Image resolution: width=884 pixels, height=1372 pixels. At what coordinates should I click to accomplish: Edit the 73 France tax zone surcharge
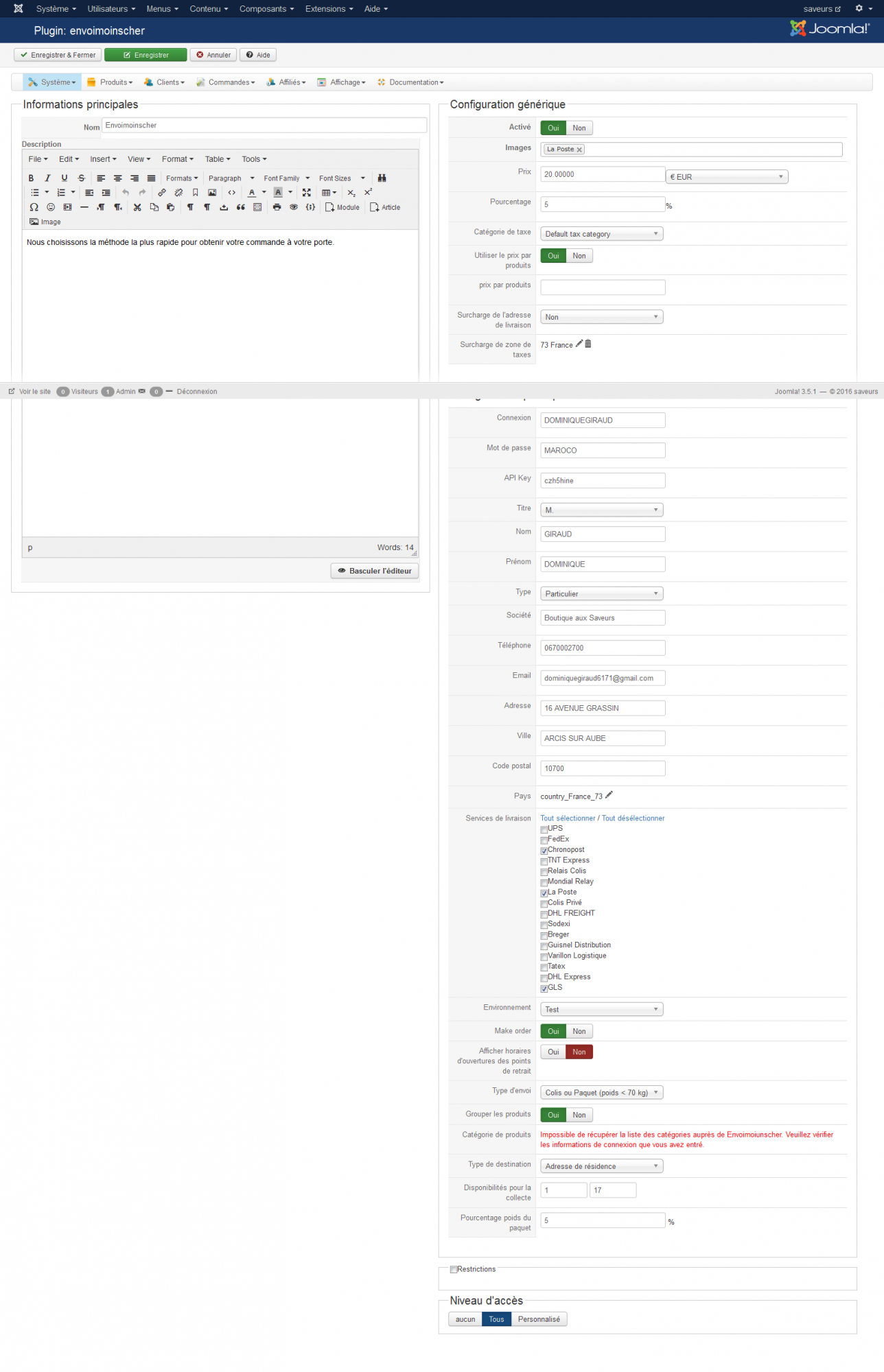[x=579, y=344]
